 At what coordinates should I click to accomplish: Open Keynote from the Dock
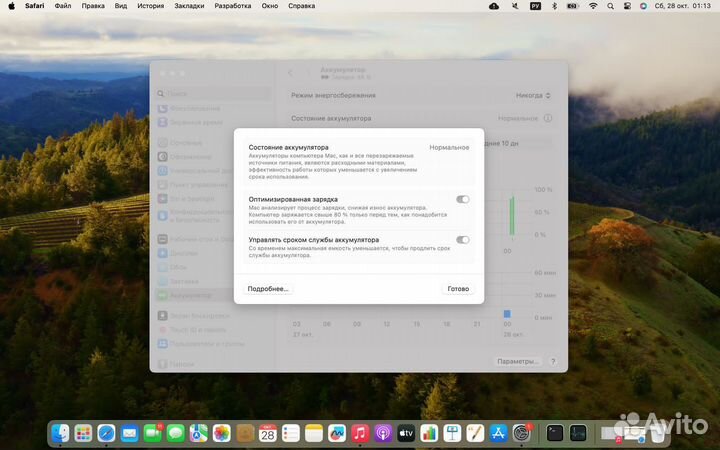pos(452,433)
